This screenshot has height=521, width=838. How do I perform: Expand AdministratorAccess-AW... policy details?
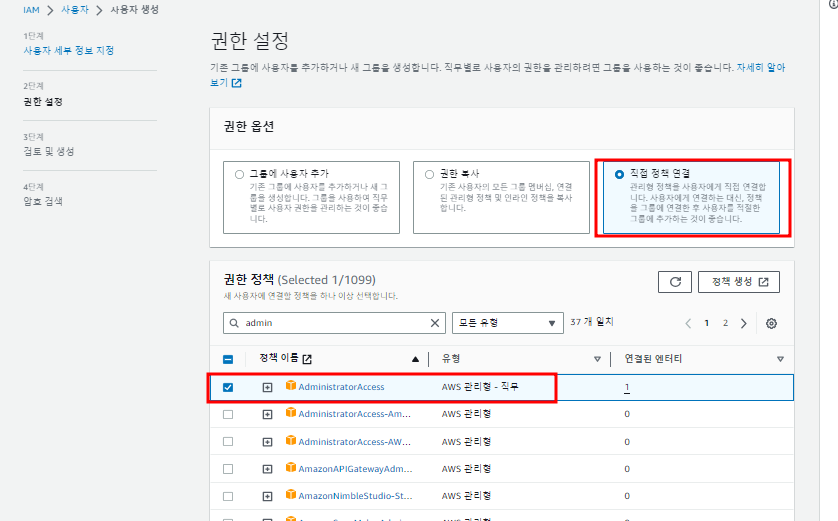coord(267,442)
